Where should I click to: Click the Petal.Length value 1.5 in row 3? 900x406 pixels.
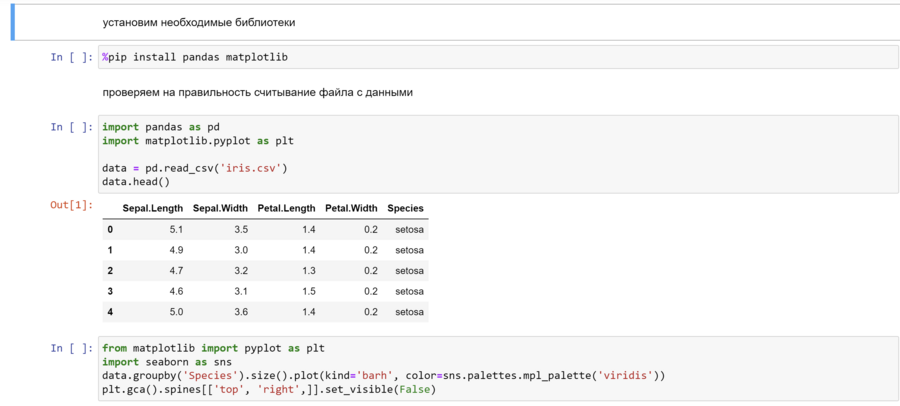pyautogui.click(x=308, y=291)
